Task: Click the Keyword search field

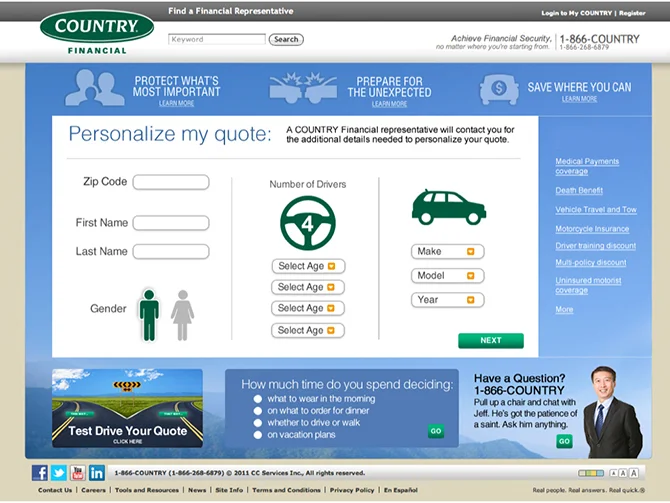Action: [217, 39]
